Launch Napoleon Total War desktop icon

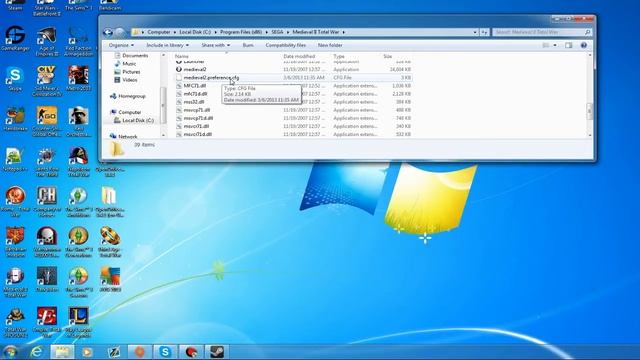78,162
